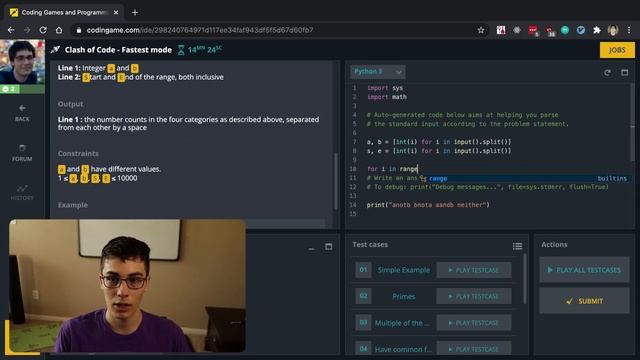Open the FORUM sidebar item
Screen dimensions: 640x360
coord(22,153)
